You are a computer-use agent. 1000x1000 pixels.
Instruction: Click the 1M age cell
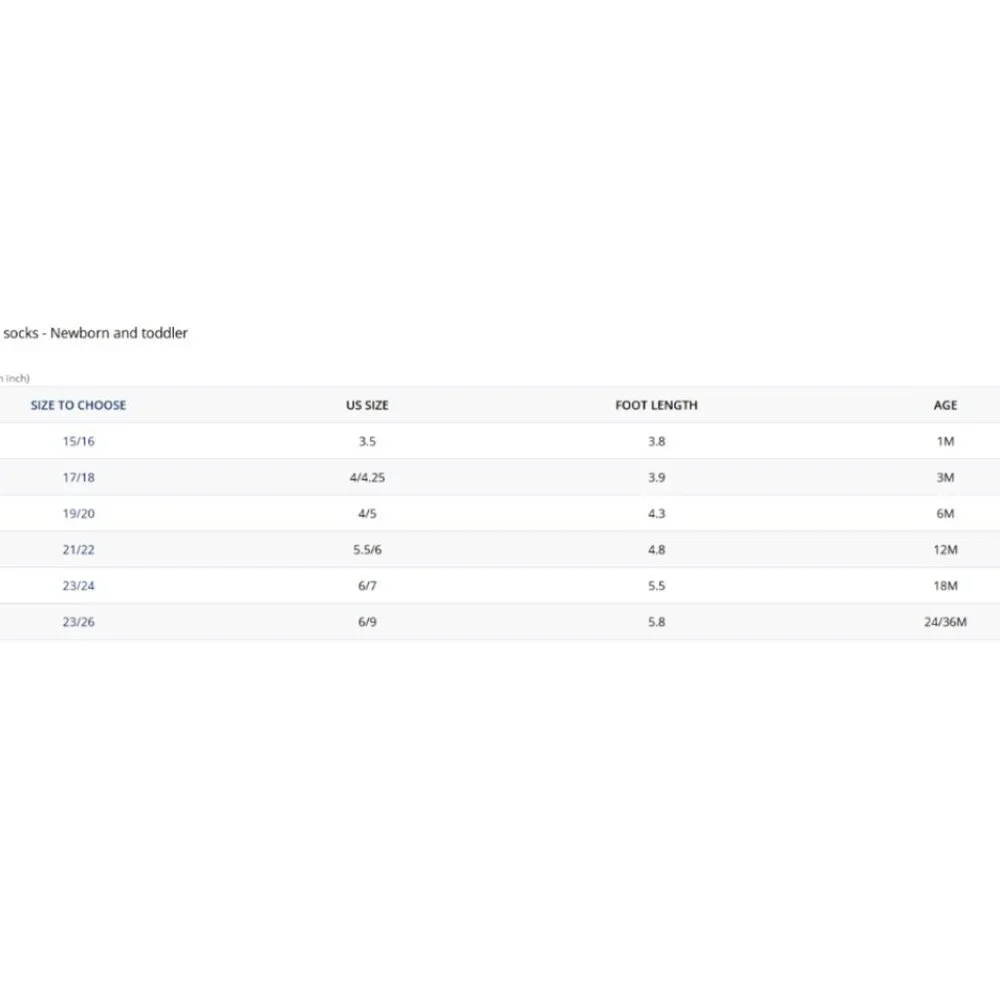(945, 441)
